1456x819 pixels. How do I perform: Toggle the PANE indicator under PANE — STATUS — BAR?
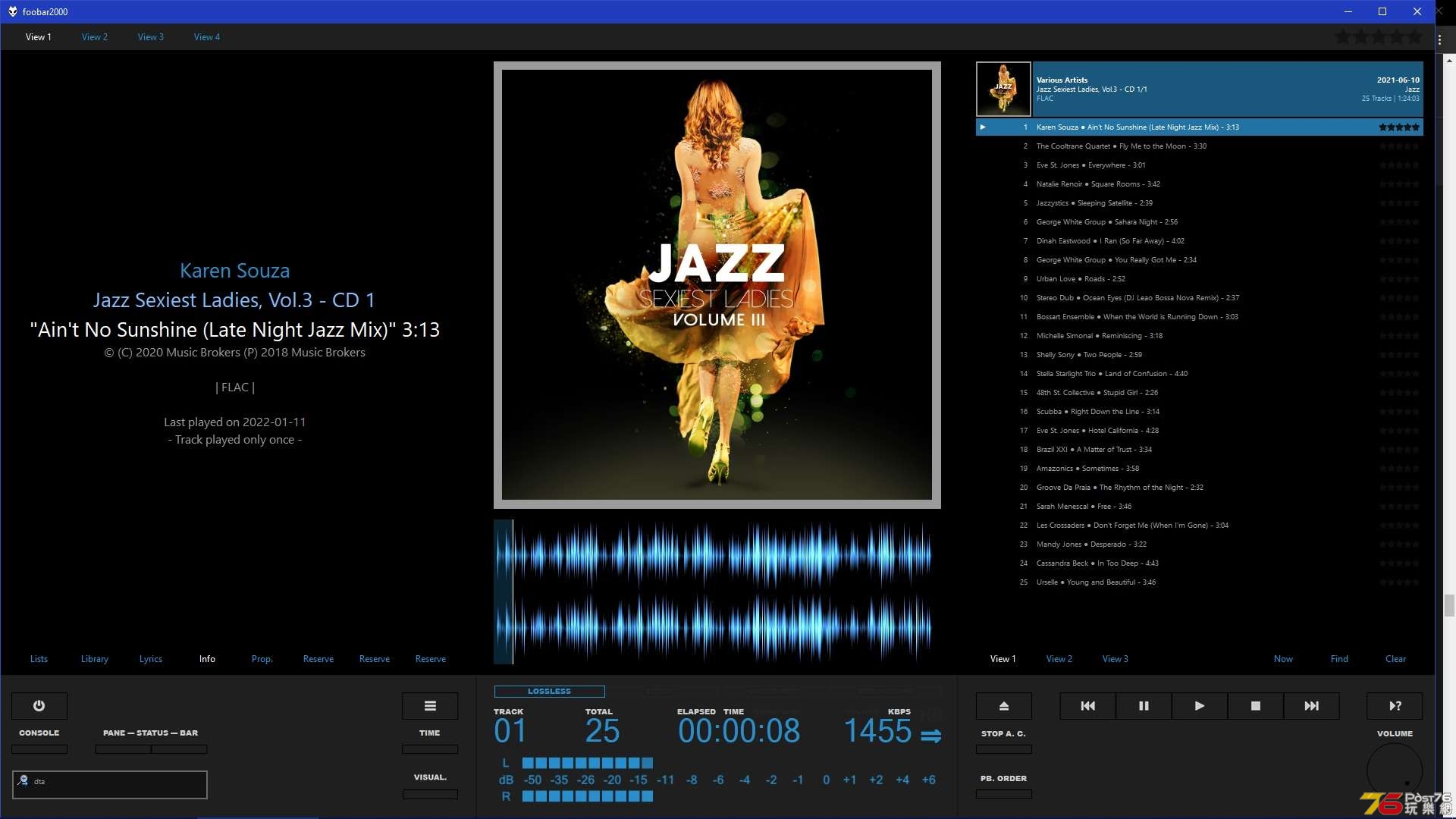coord(123,749)
